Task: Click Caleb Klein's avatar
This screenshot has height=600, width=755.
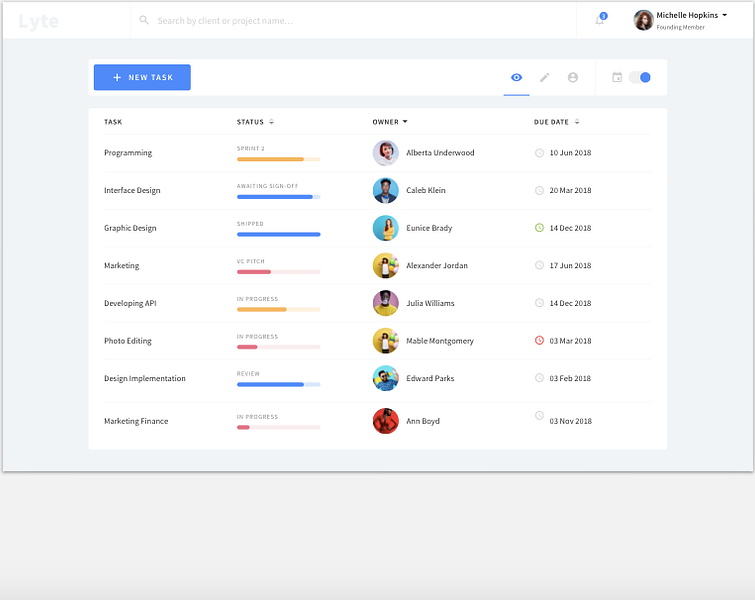Action: tap(386, 190)
